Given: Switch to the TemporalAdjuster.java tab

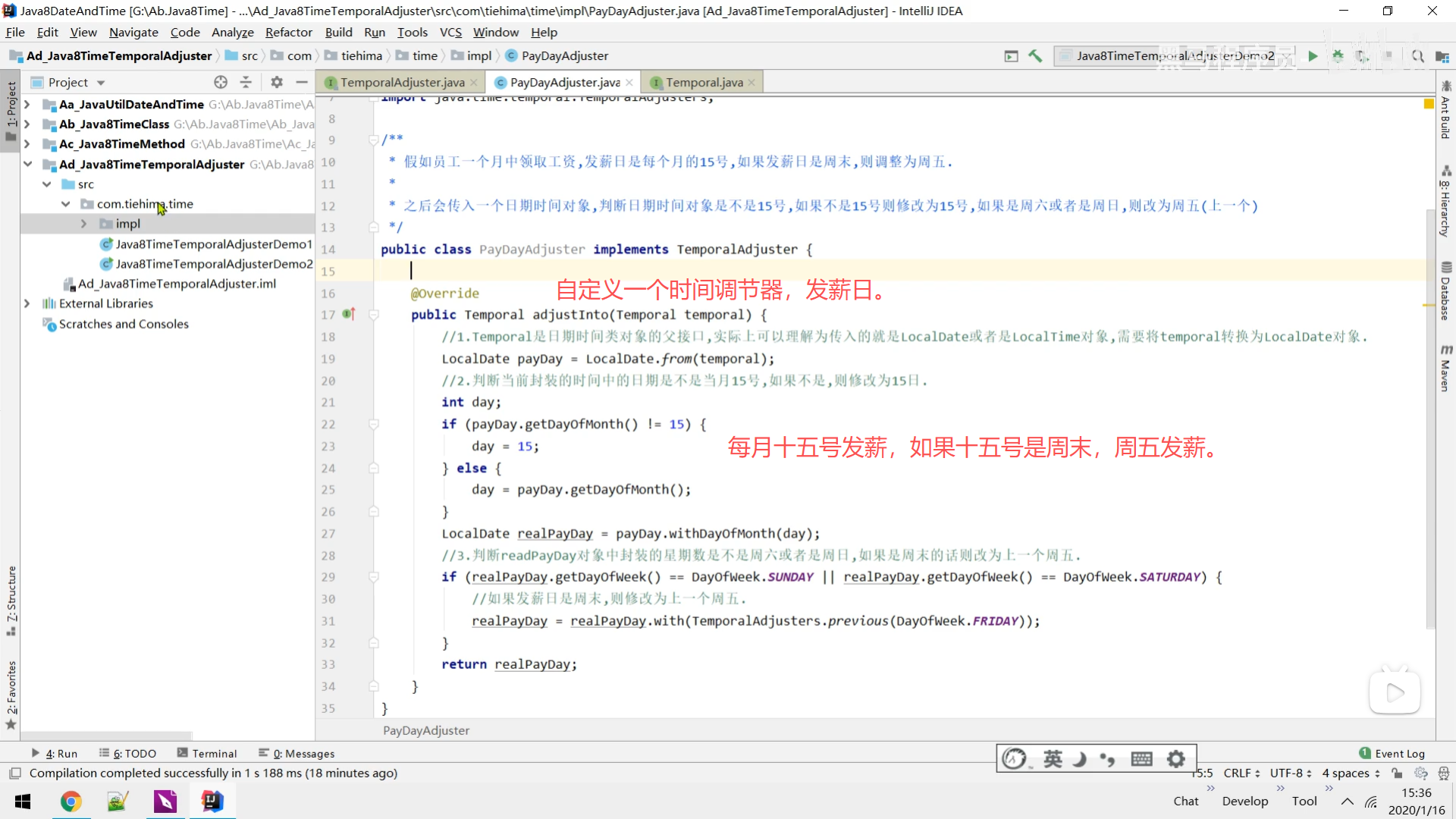Looking at the screenshot, I should click(402, 82).
